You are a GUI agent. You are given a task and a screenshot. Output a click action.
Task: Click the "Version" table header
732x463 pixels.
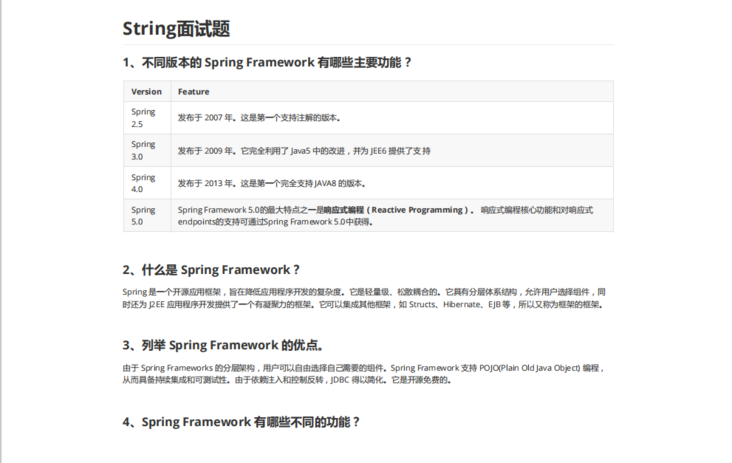[147, 91]
